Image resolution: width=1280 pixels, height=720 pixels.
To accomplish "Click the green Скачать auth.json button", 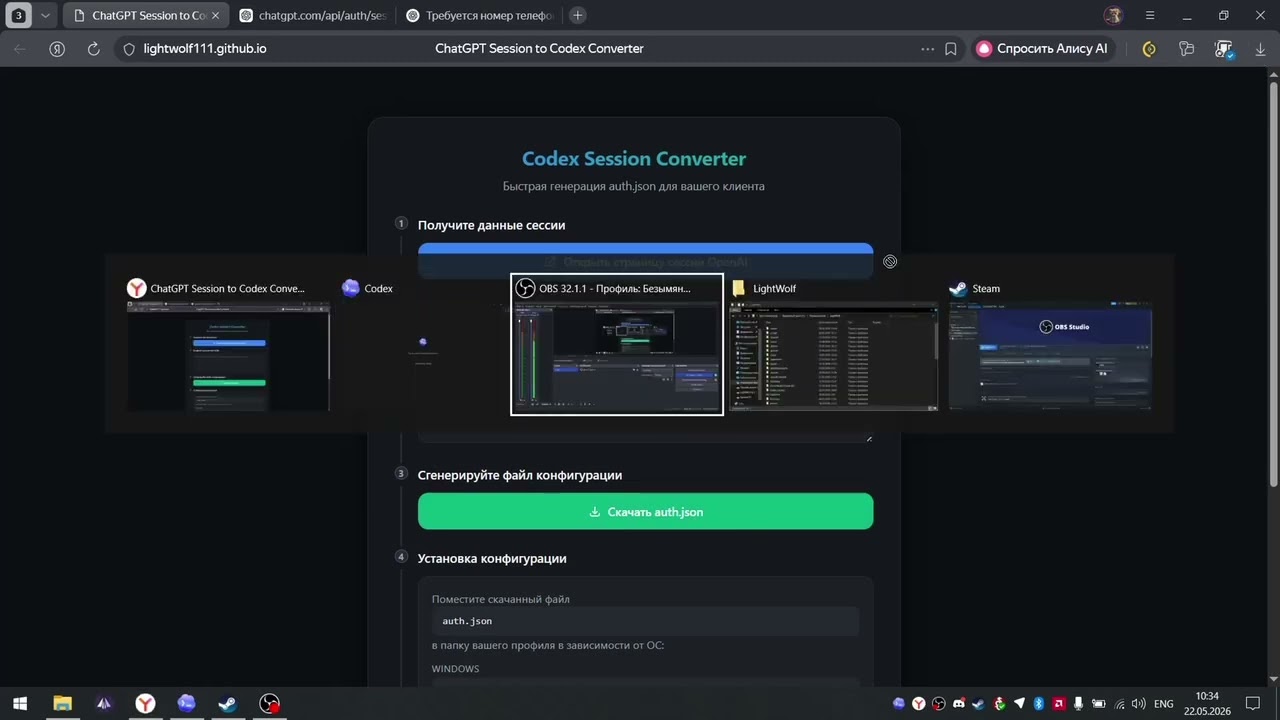I will point(645,512).
